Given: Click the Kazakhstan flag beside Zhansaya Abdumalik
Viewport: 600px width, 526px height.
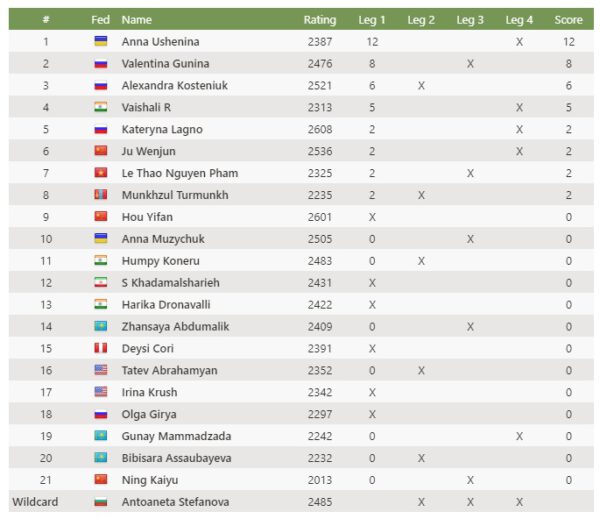Looking at the screenshot, I should click(x=100, y=327).
